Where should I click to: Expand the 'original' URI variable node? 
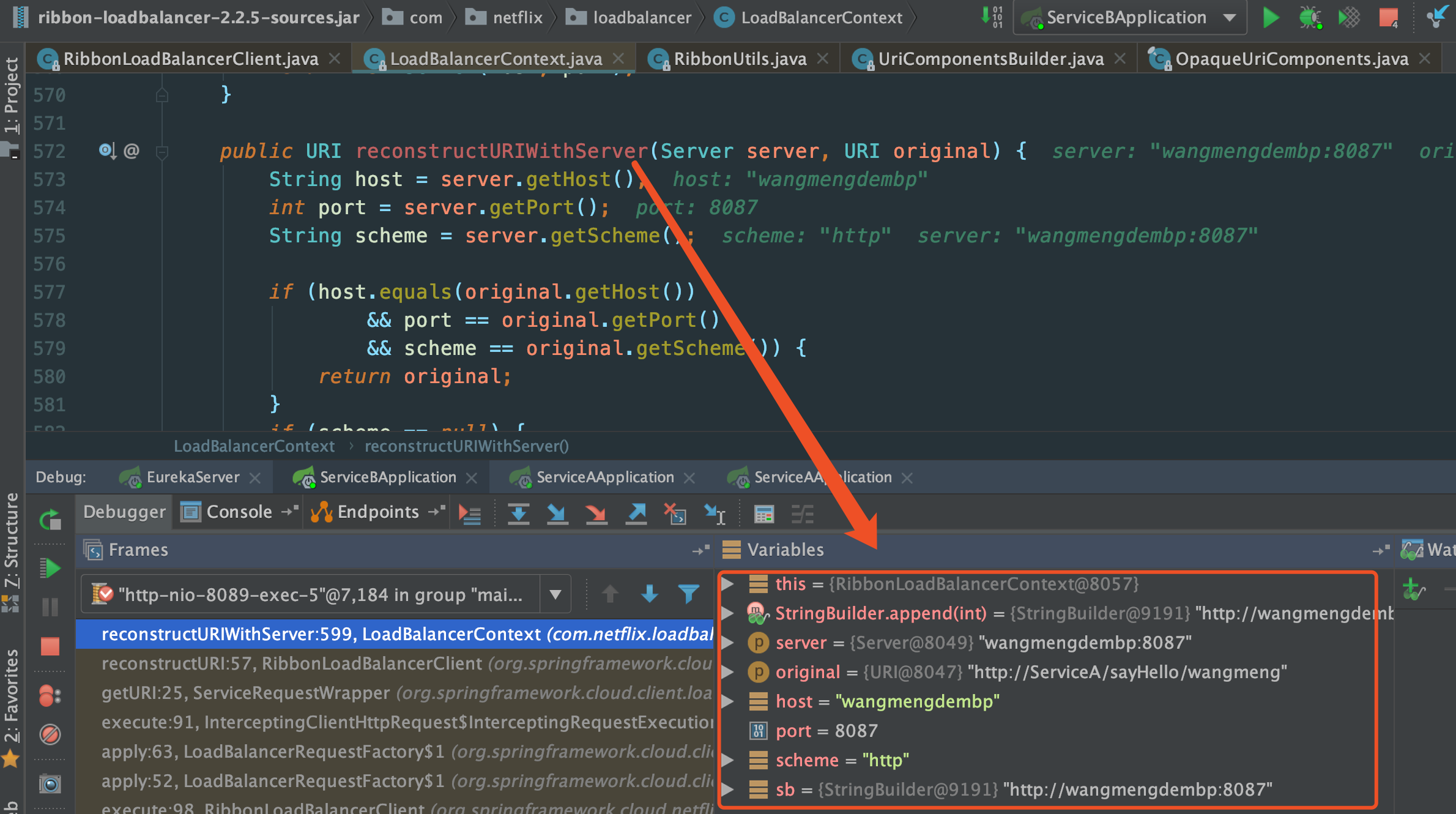(728, 672)
